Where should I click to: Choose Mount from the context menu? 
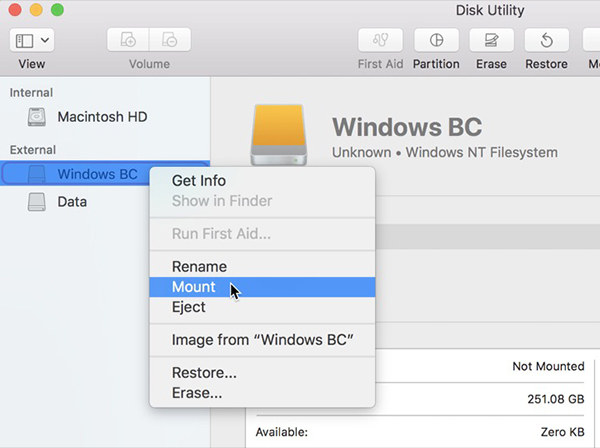click(193, 287)
